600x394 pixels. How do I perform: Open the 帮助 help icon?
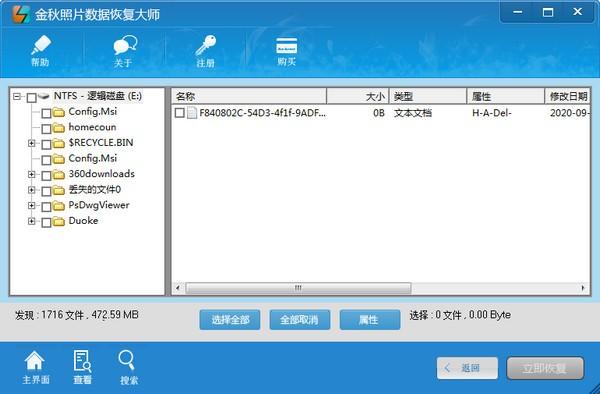(x=41, y=45)
